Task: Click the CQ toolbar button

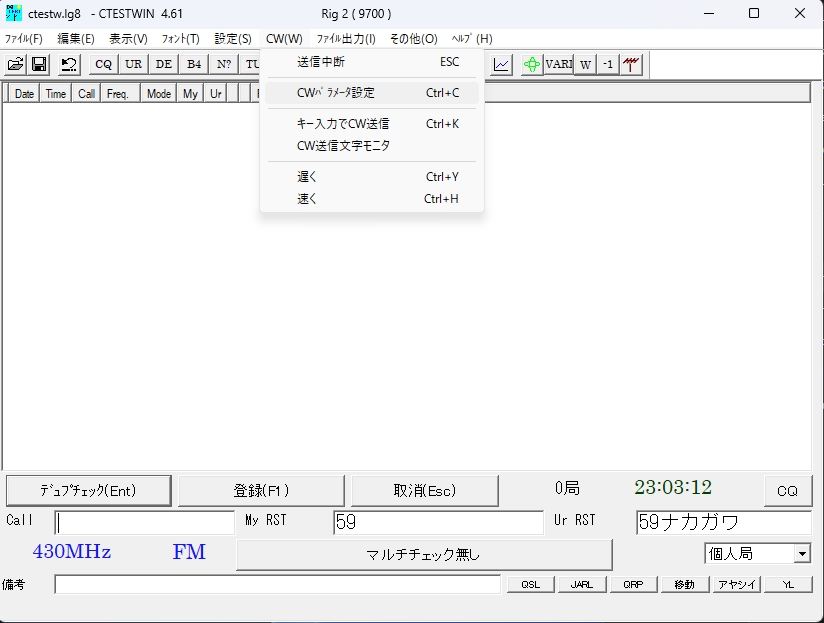Action: [104, 64]
